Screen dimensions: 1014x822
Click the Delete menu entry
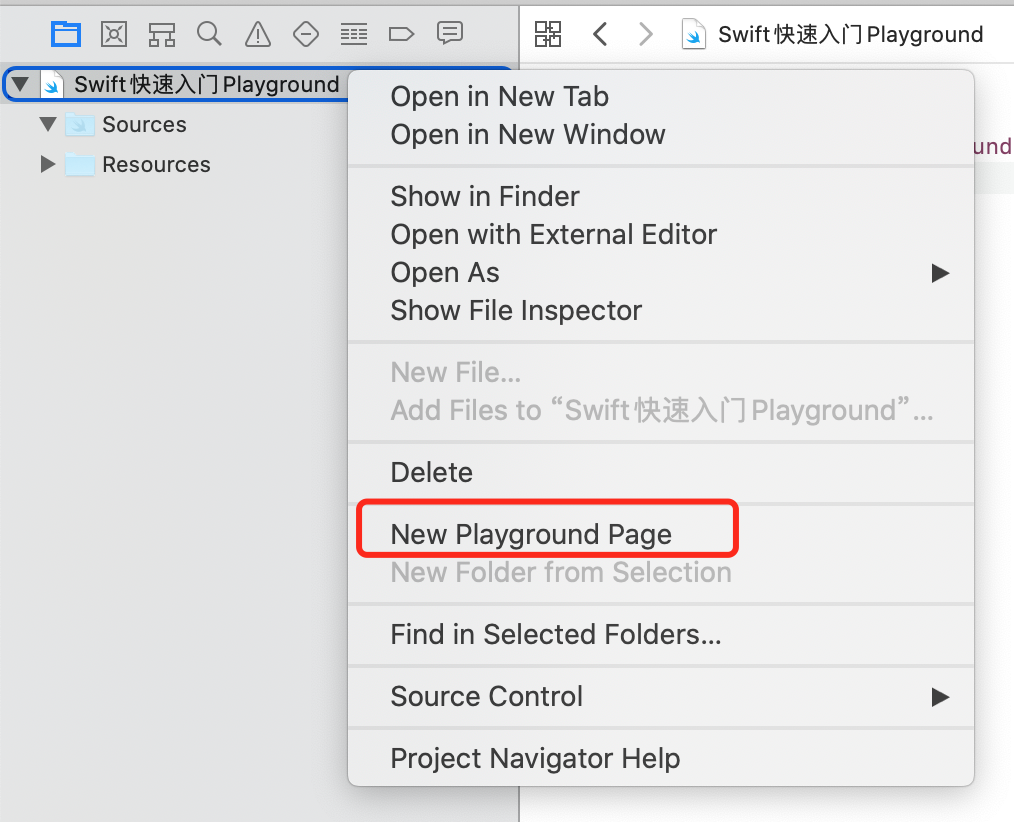pos(431,472)
